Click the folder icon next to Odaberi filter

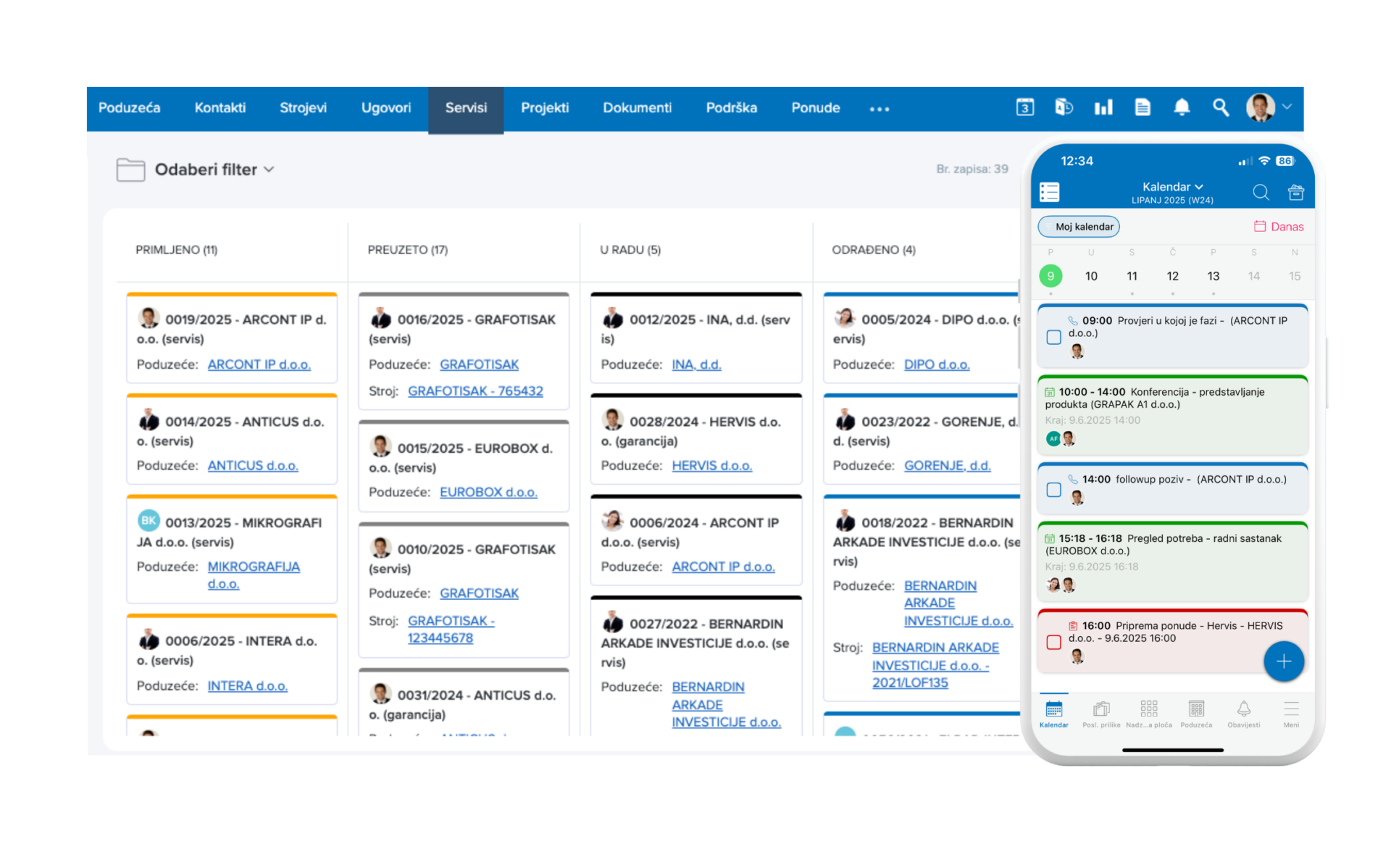point(130,170)
